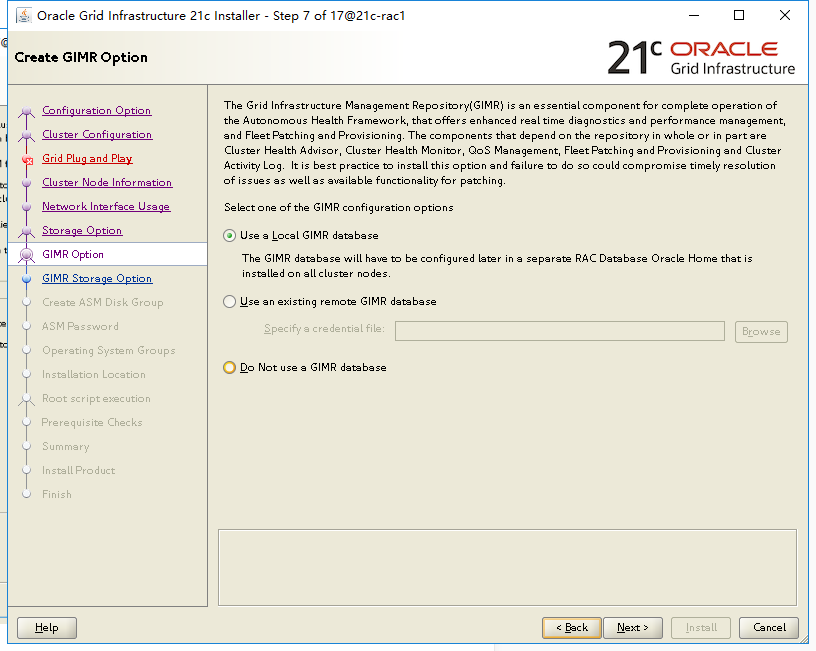Go to Cluster Node Information step
816x651 pixels.
107,182
